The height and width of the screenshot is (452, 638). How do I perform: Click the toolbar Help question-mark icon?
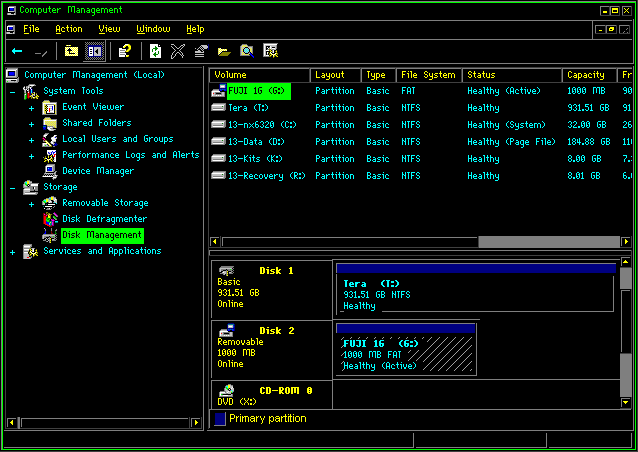pyautogui.click(x=125, y=50)
